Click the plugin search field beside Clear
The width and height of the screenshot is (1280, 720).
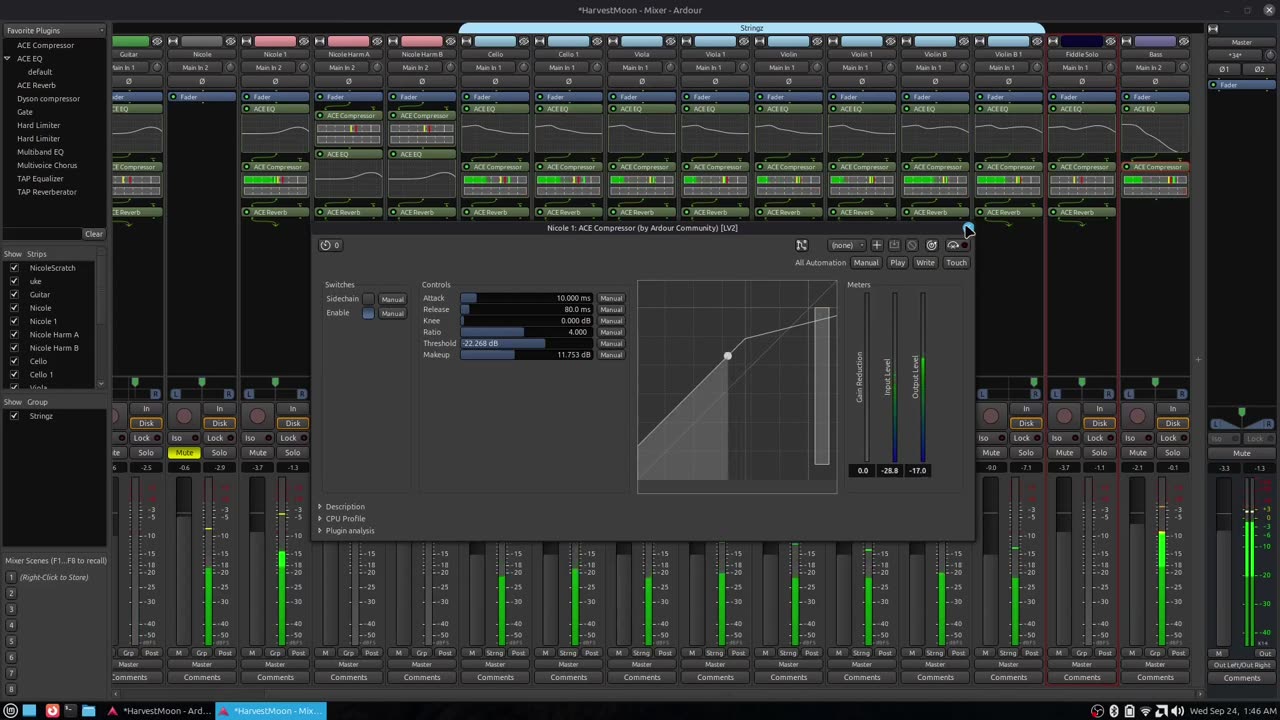pyautogui.click(x=41, y=234)
